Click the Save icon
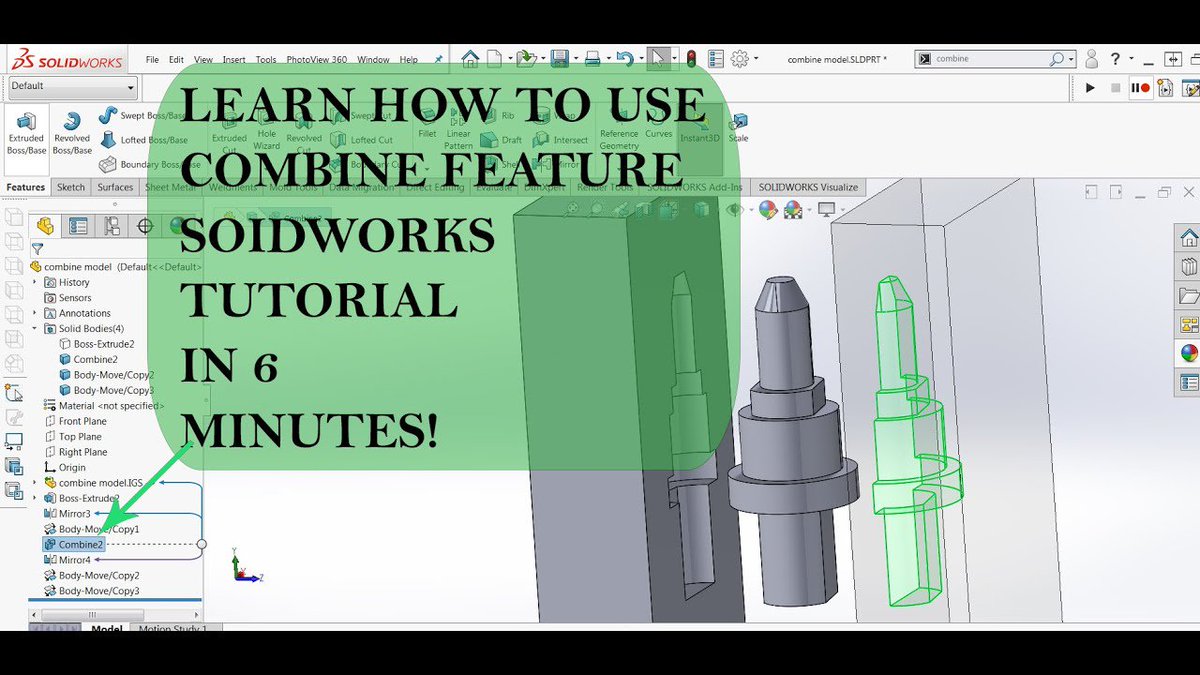The height and width of the screenshot is (675, 1200). (x=559, y=59)
